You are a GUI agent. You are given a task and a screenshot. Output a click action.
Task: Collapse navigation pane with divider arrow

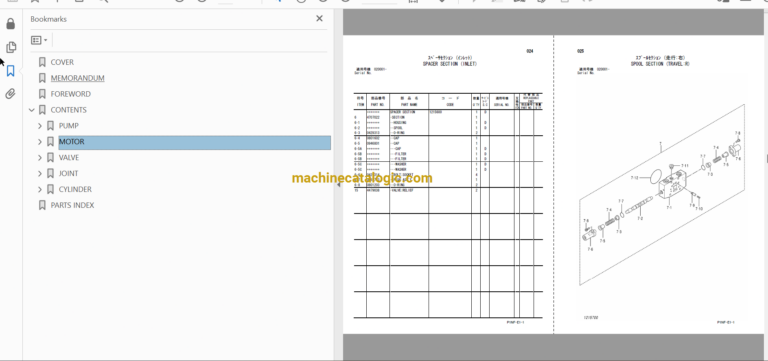click(x=338, y=185)
